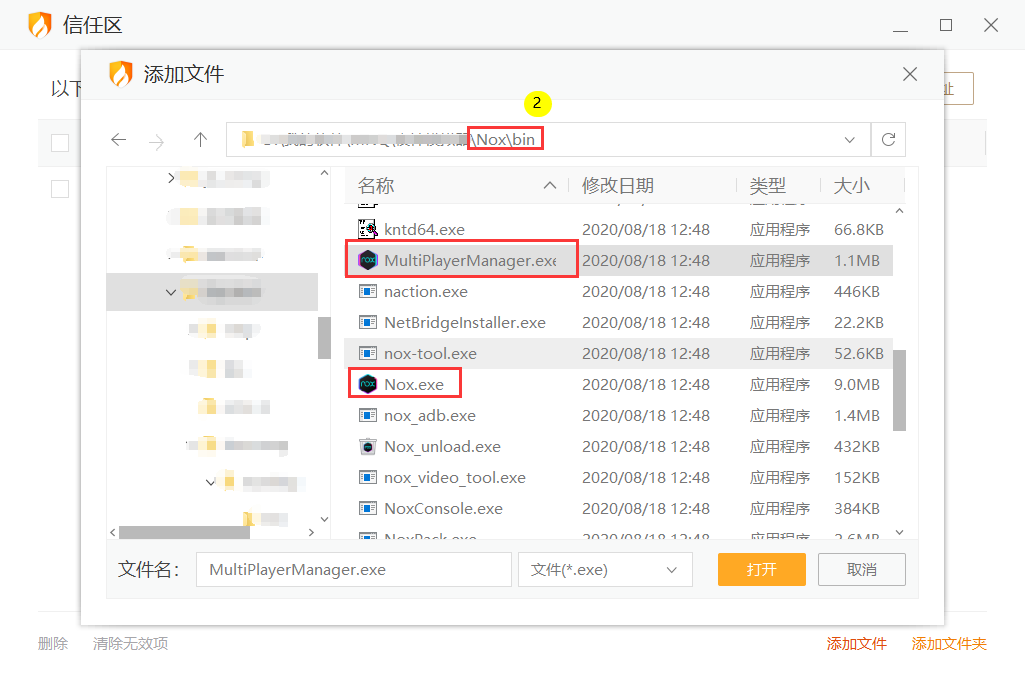Click the 文件名 input field
Viewport: 1025px width, 675px height.
click(x=354, y=570)
